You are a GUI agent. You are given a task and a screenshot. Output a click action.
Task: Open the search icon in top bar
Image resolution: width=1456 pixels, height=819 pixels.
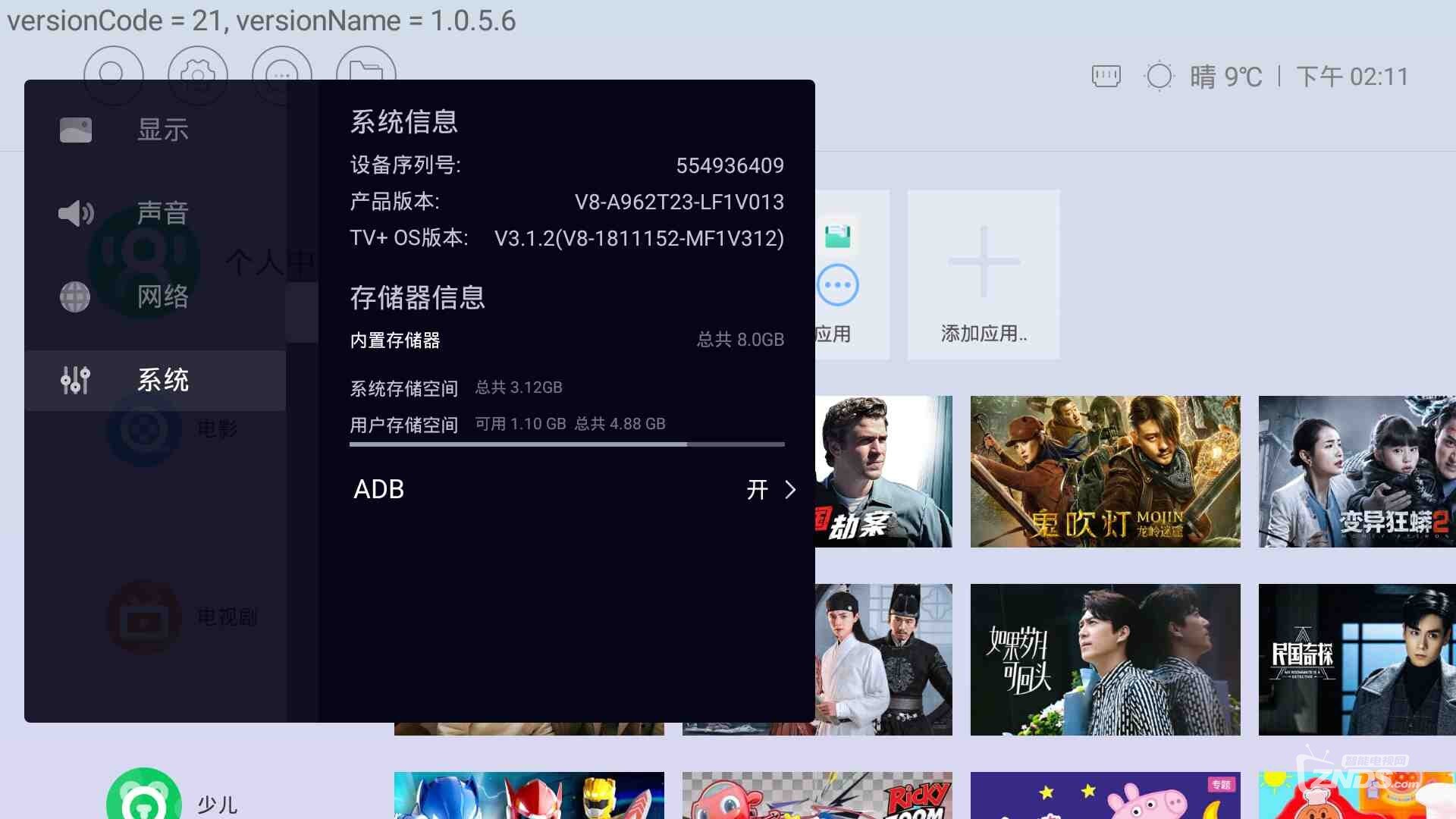(113, 74)
